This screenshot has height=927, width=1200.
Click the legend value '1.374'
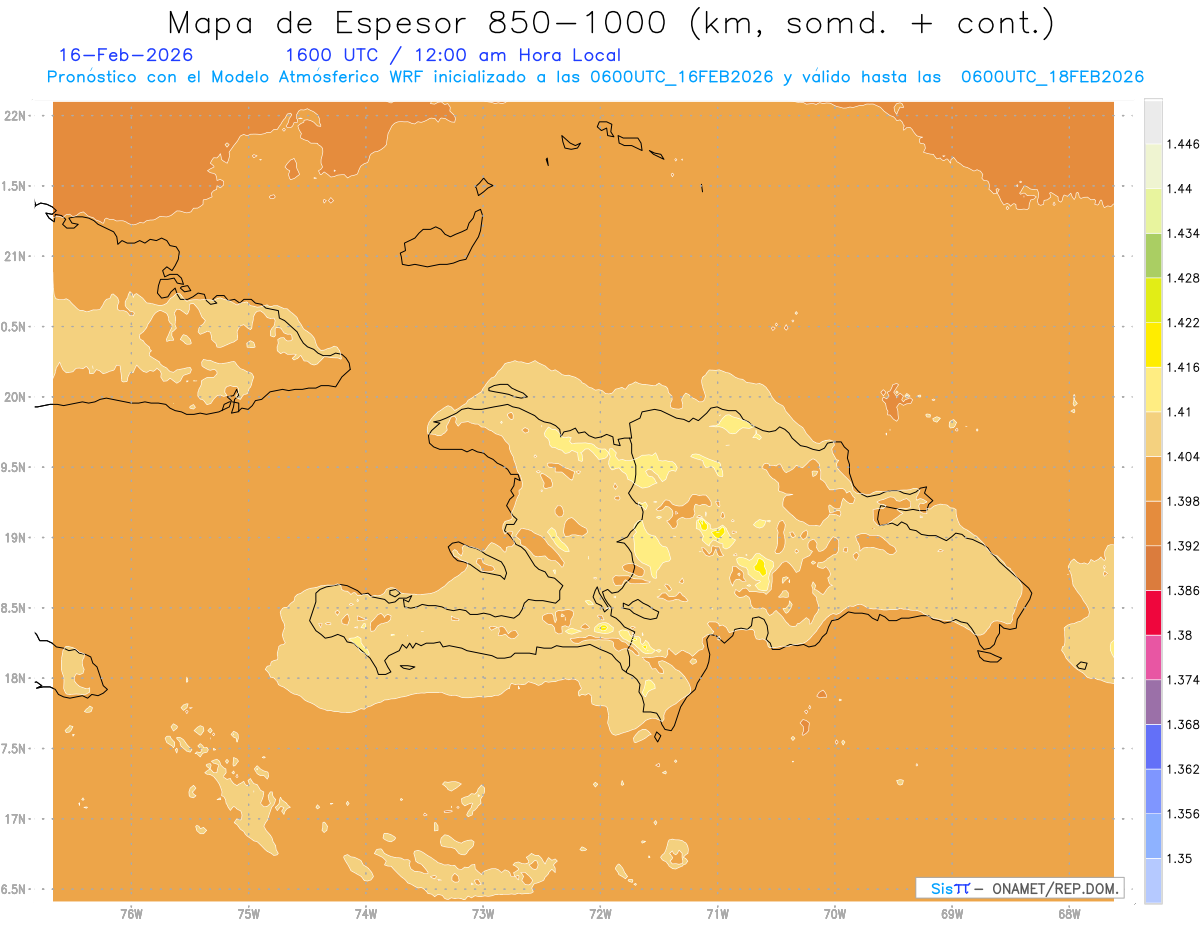1182,680
